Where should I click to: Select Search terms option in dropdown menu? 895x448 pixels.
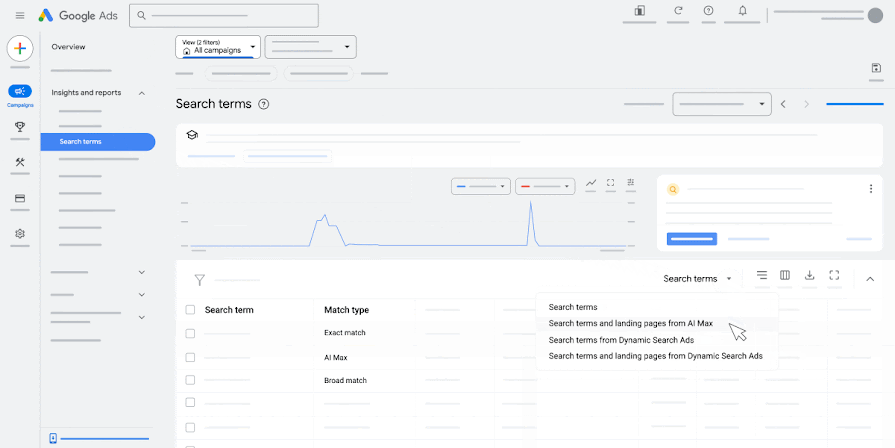click(656, 307)
